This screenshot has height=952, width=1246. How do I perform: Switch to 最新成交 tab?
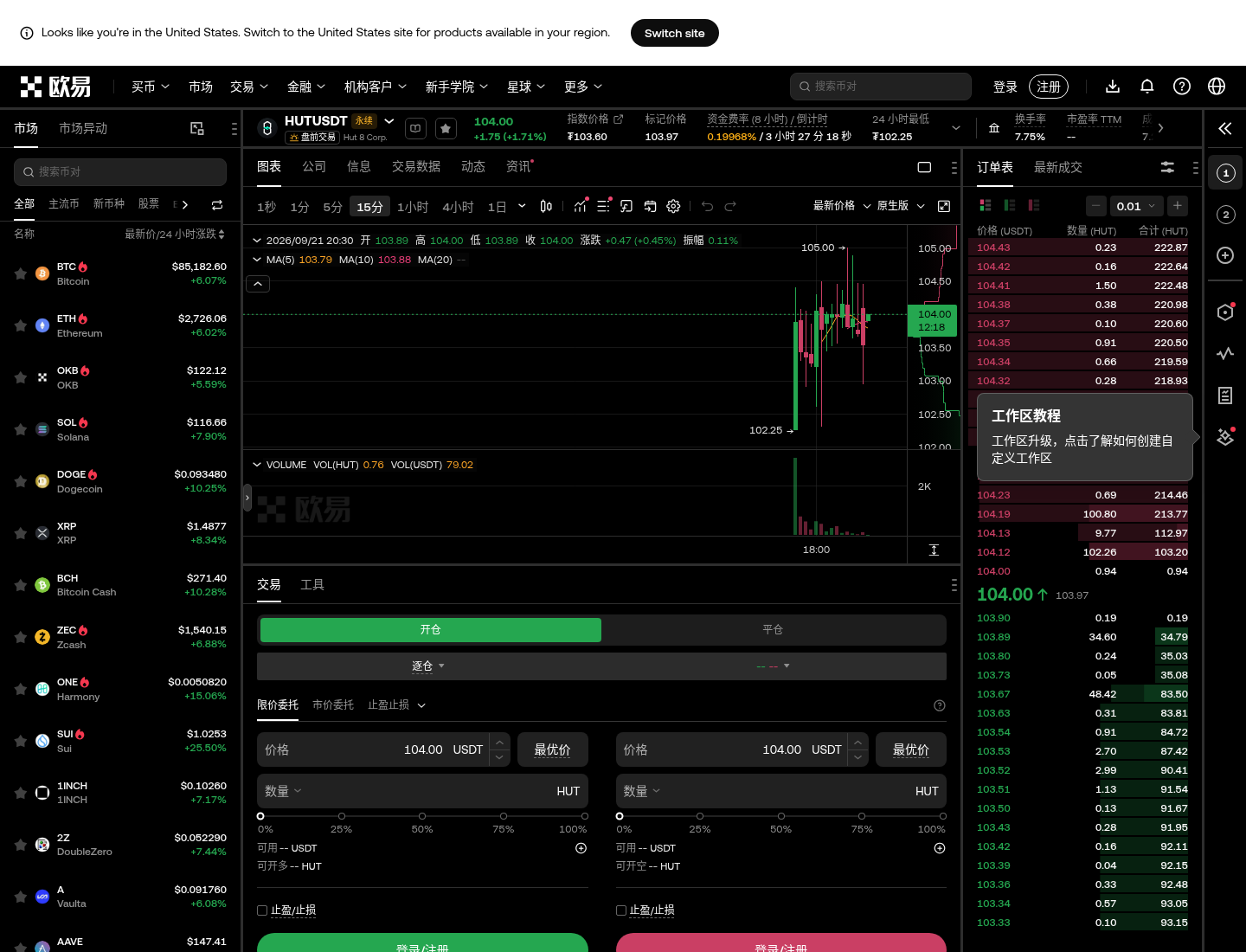tap(1058, 167)
